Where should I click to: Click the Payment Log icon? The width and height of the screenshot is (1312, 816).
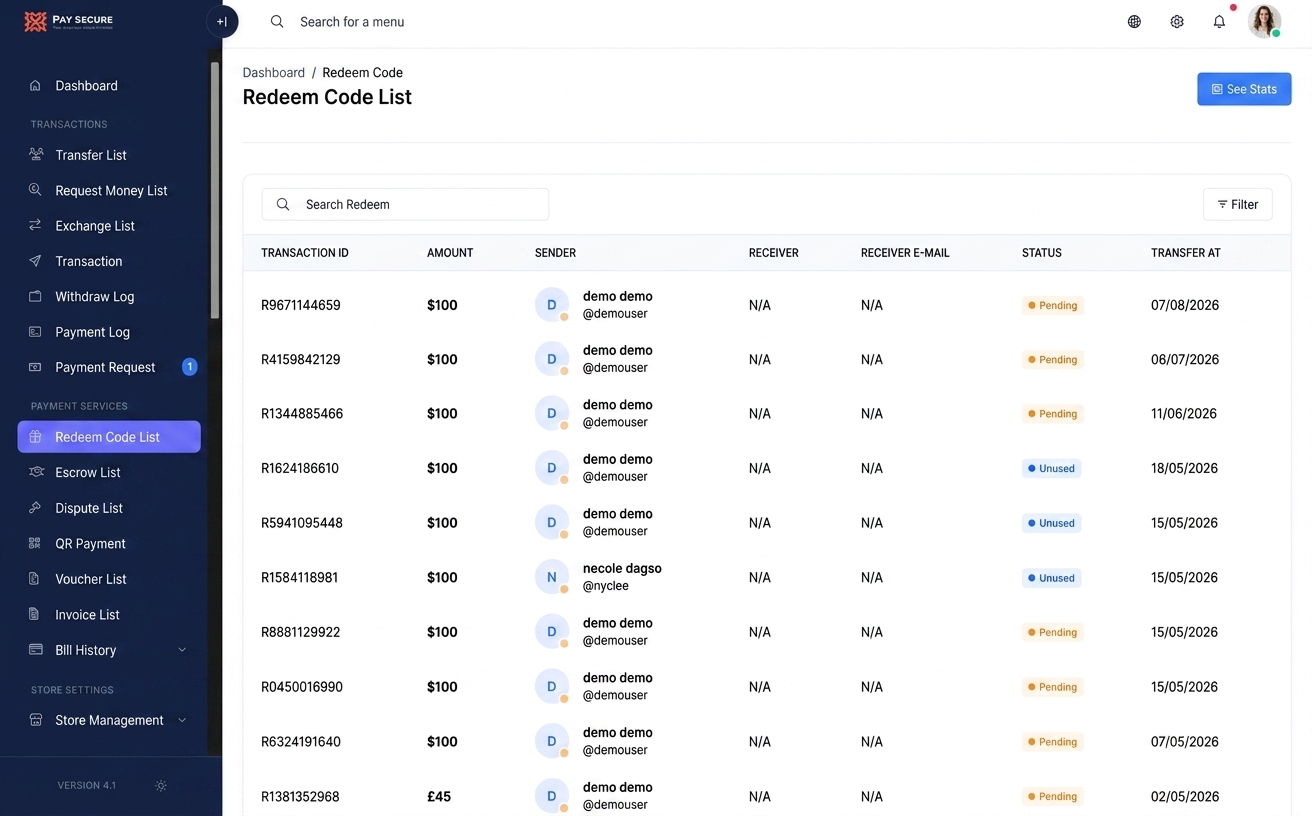tap(35, 332)
